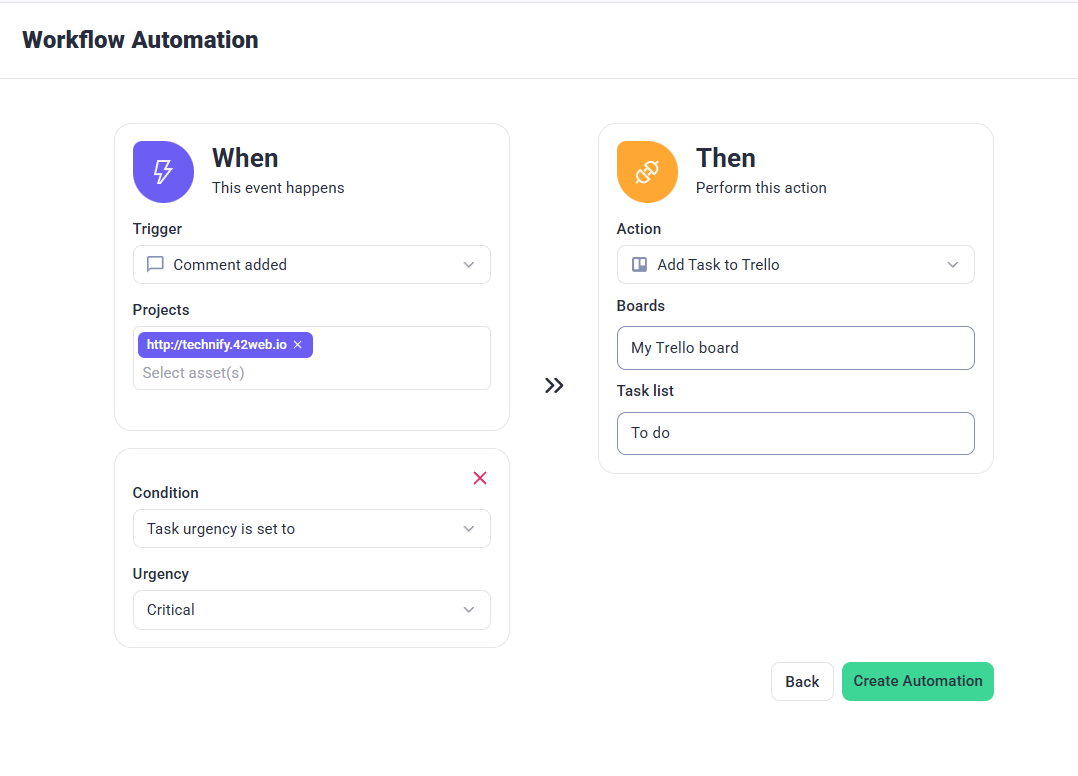The image size is (1078, 776).
Task: Click the purple lightning bolt When icon
Action: click(163, 172)
